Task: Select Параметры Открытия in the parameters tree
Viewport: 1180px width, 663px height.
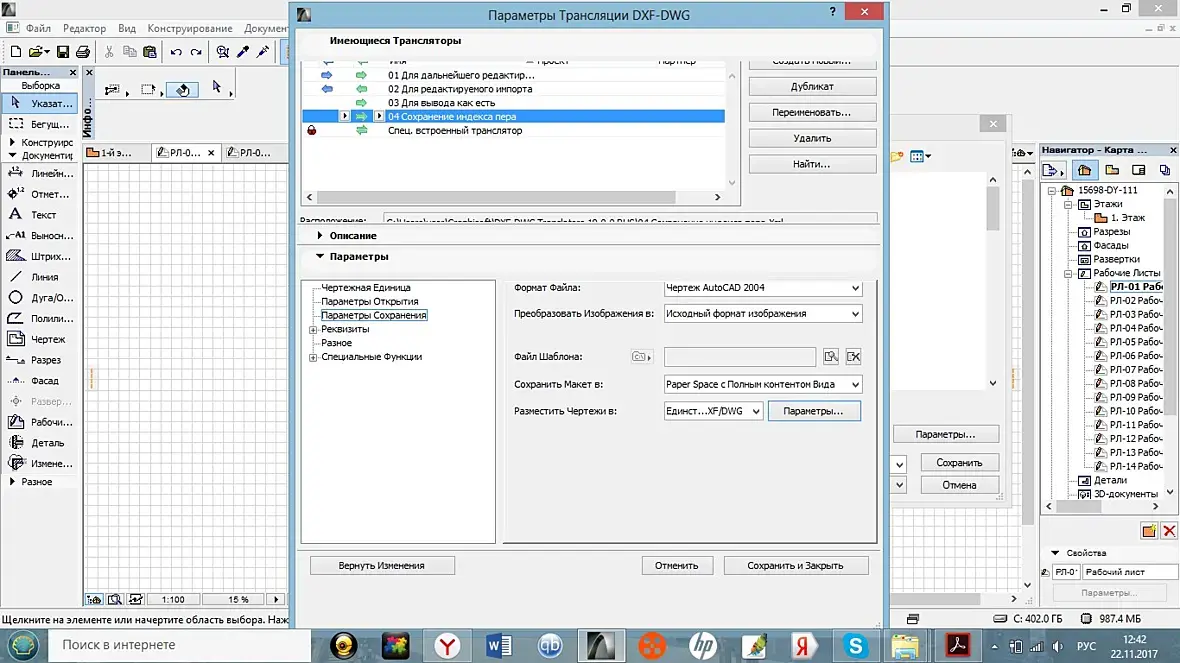Action: pyautogui.click(x=370, y=301)
